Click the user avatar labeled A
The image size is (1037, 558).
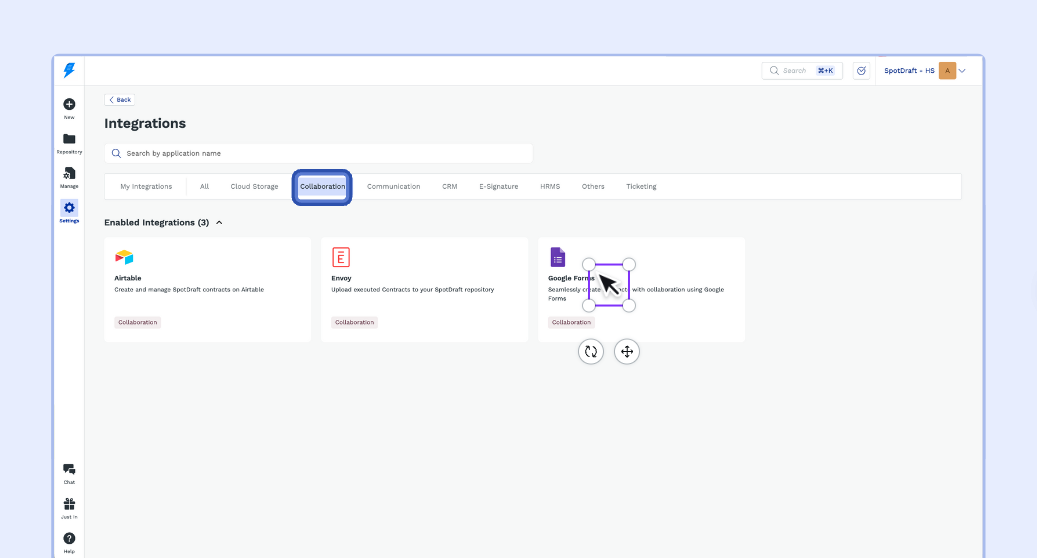point(947,71)
